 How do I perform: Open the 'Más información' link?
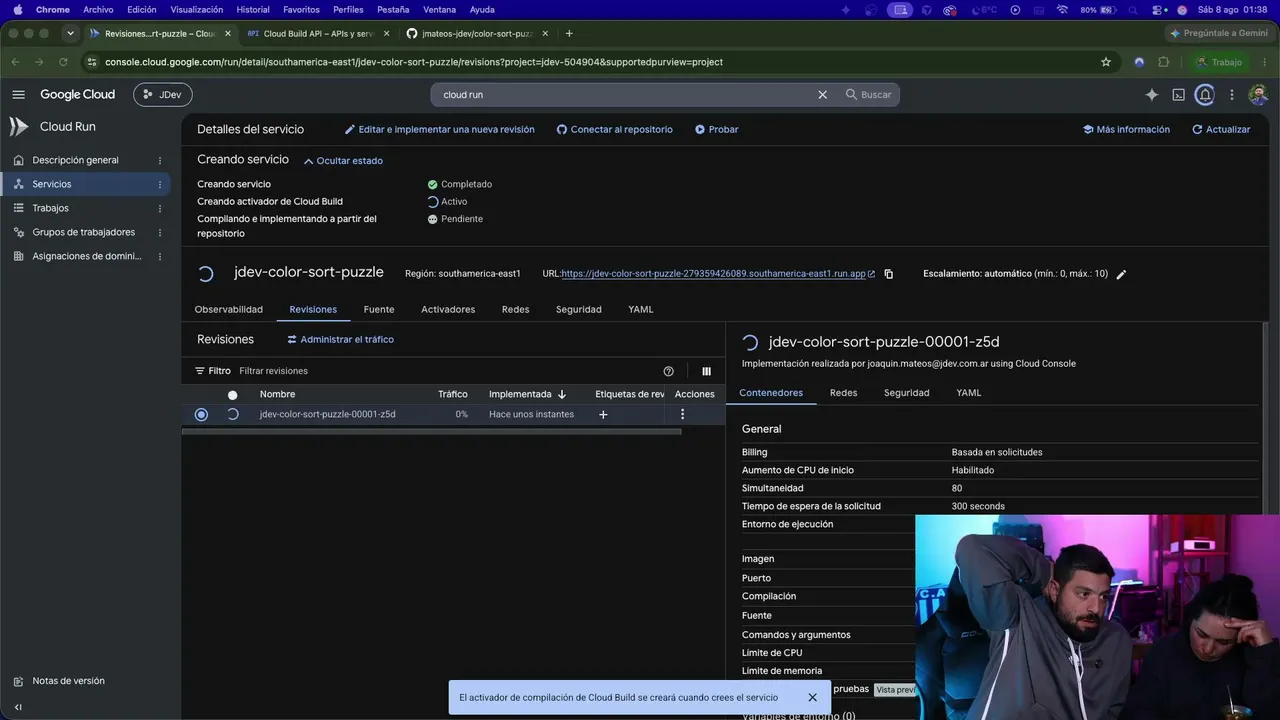pyautogui.click(x=1126, y=130)
